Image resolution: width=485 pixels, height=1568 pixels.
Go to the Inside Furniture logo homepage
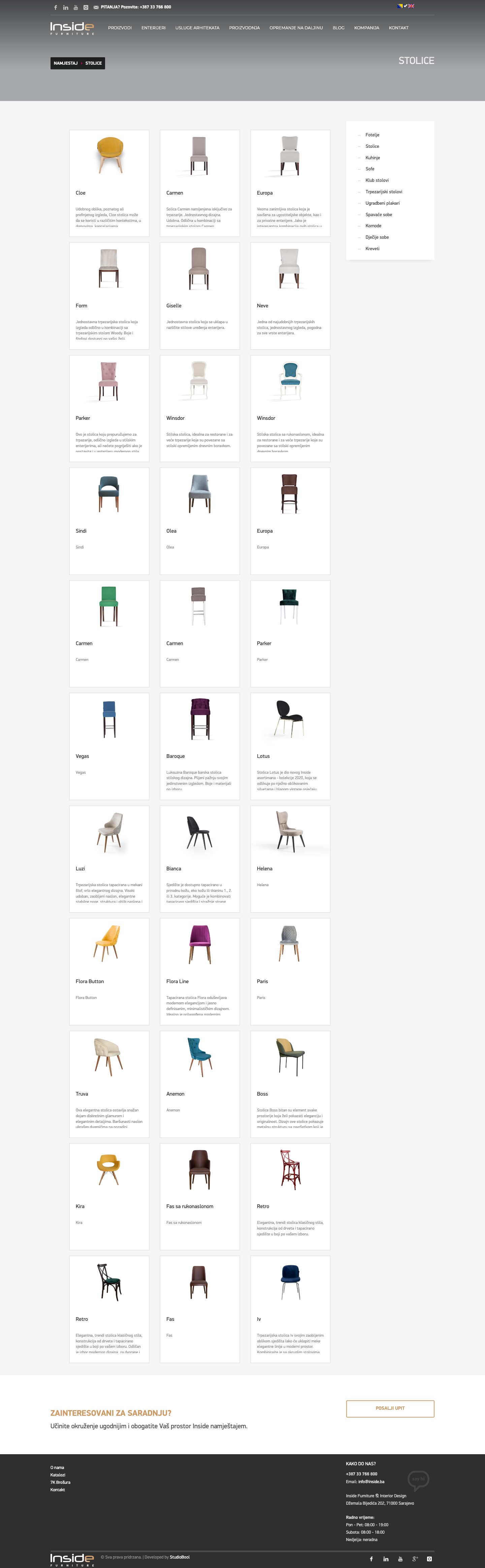72,28
